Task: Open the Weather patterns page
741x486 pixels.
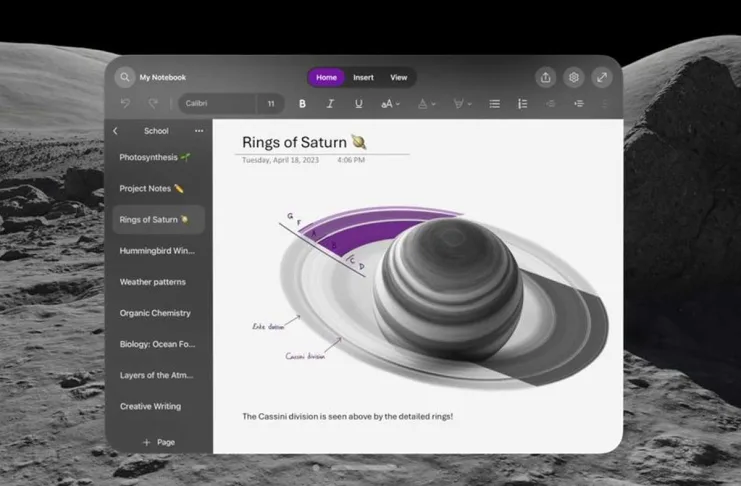Action: (x=159, y=282)
